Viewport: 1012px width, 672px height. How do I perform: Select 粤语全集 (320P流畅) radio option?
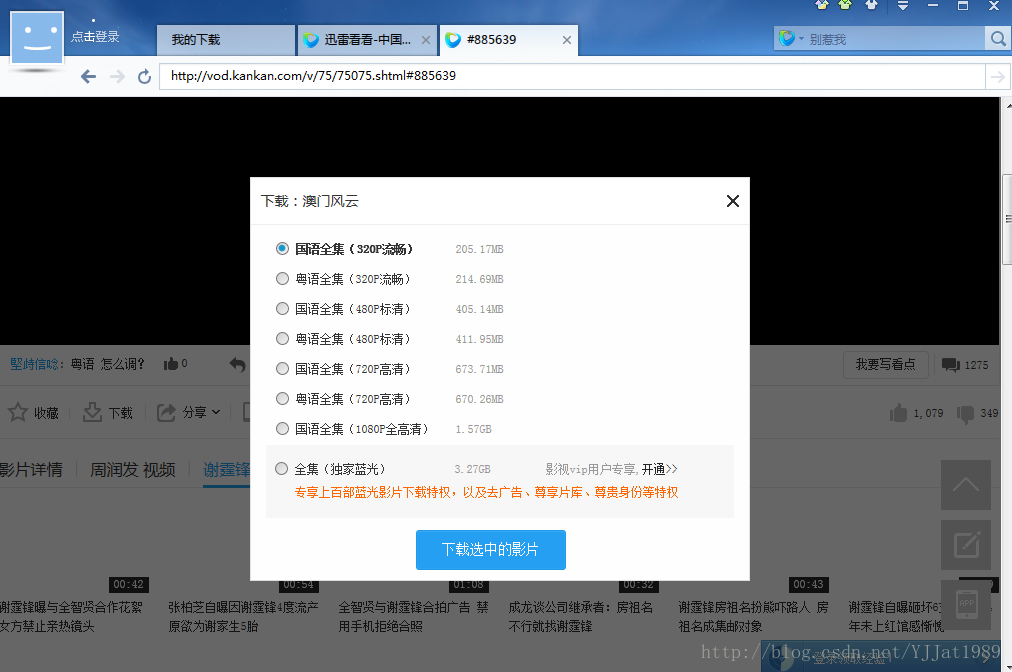click(282, 279)
